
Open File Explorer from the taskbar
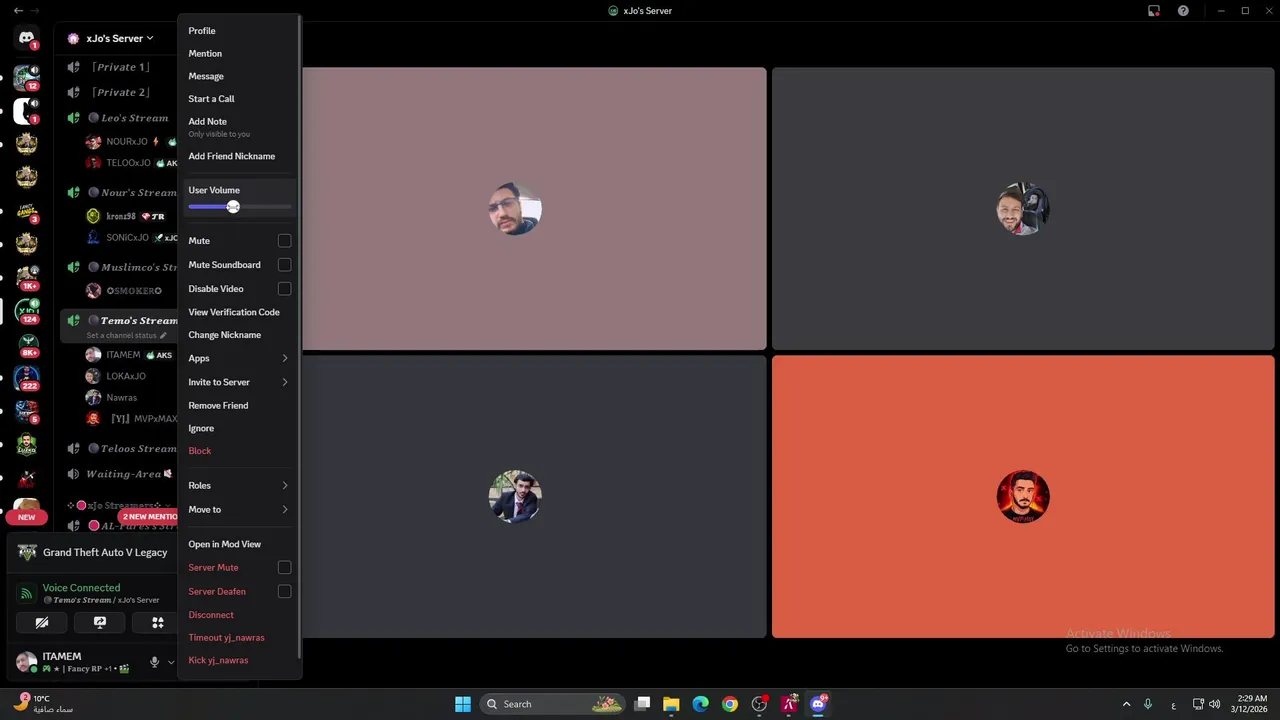671,704
